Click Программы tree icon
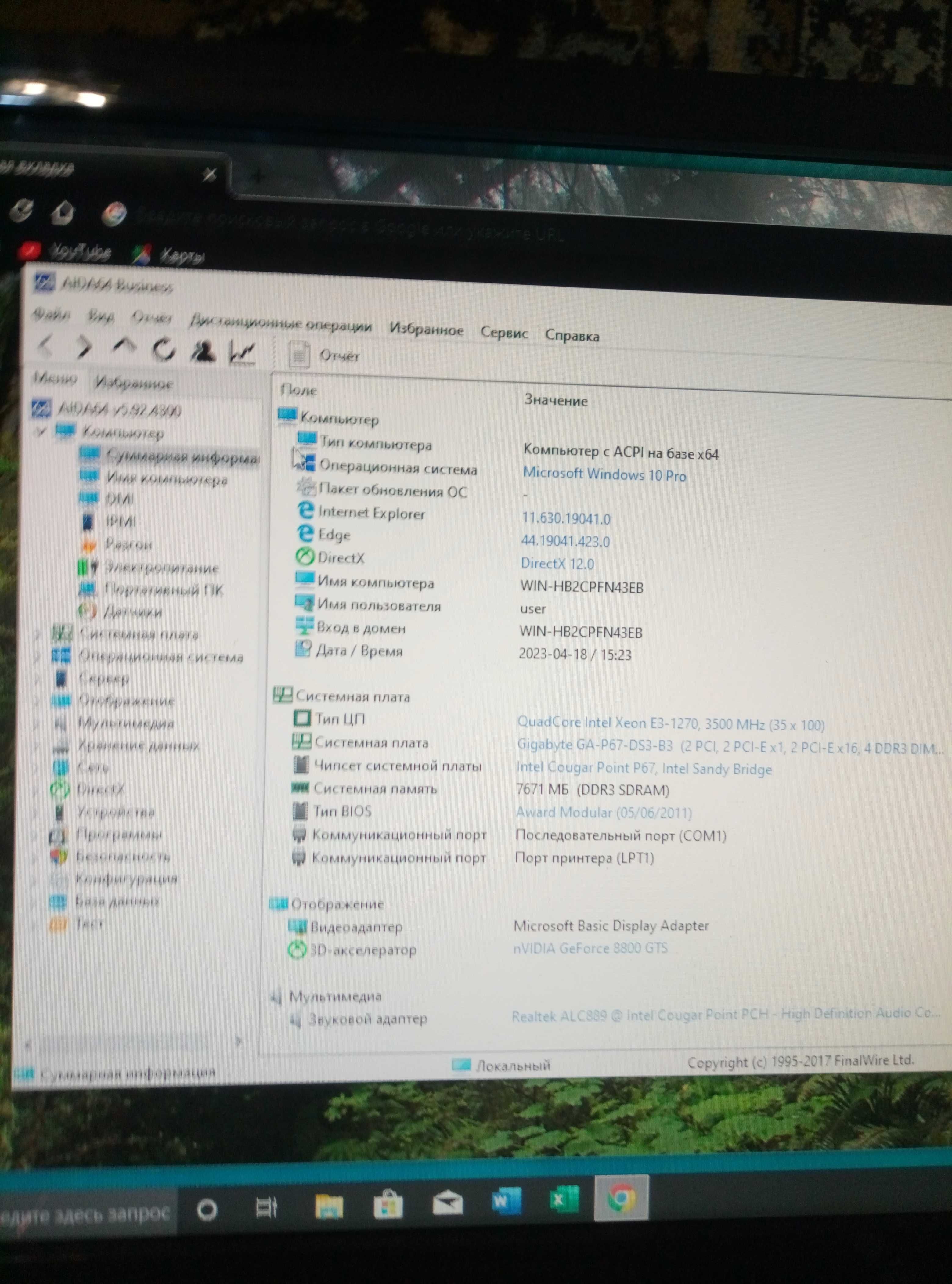Screen dimensions: 952x1284 click(59, 835)
